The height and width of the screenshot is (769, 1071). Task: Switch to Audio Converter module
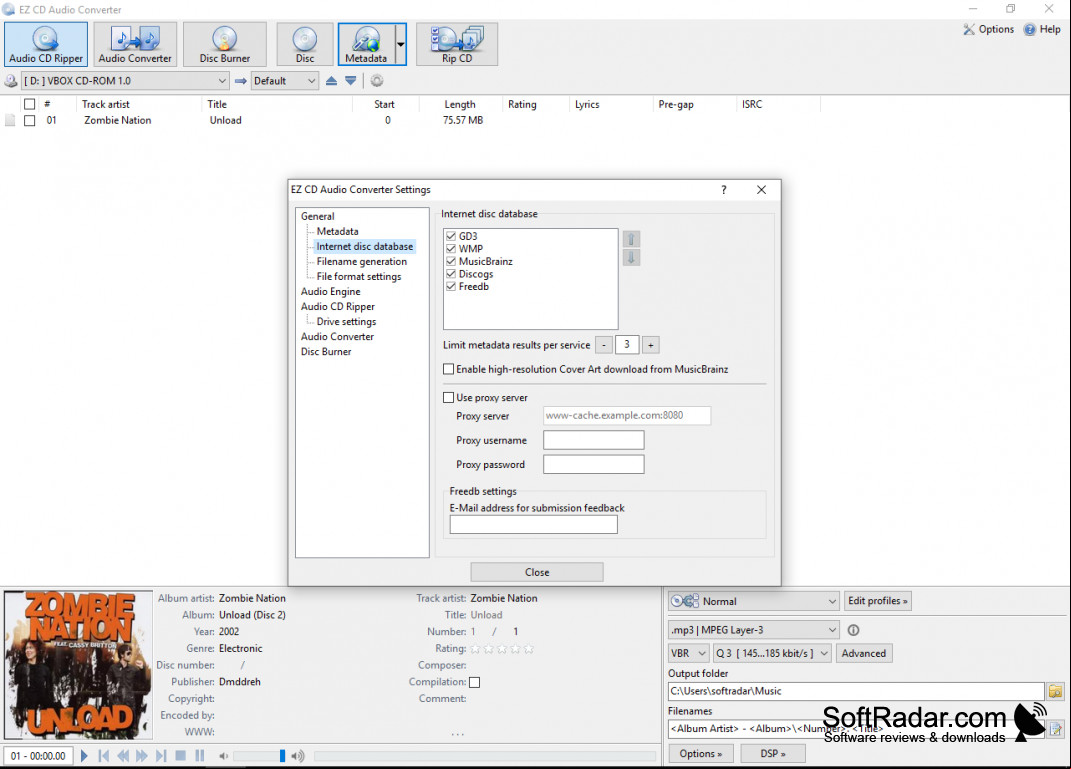pos(135,44)
